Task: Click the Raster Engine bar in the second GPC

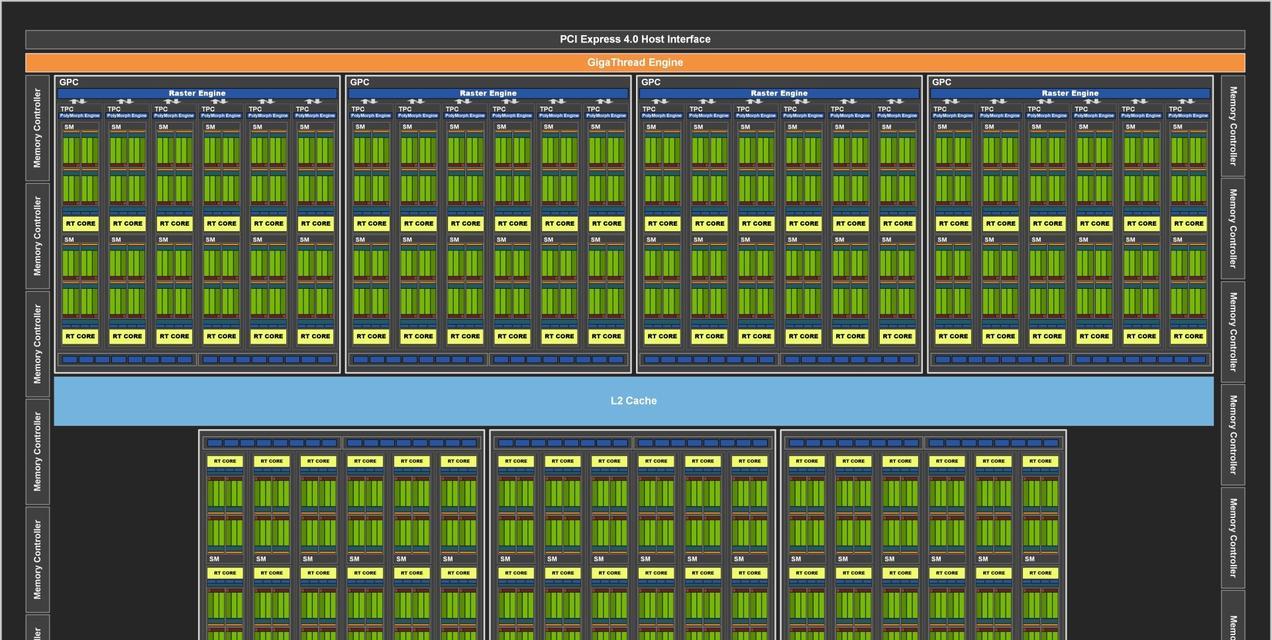Action: click(488, 93)
